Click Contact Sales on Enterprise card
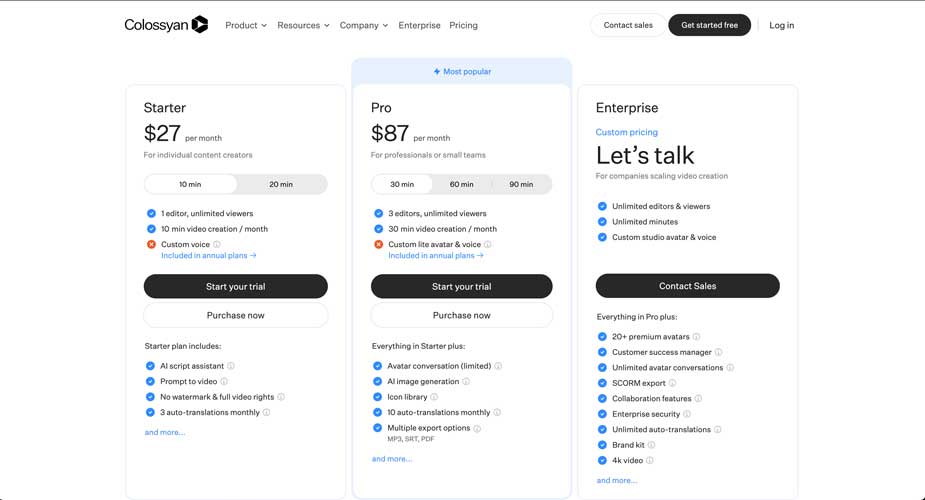Viewport: 925px width, 500px height. (x=687, y=285)
